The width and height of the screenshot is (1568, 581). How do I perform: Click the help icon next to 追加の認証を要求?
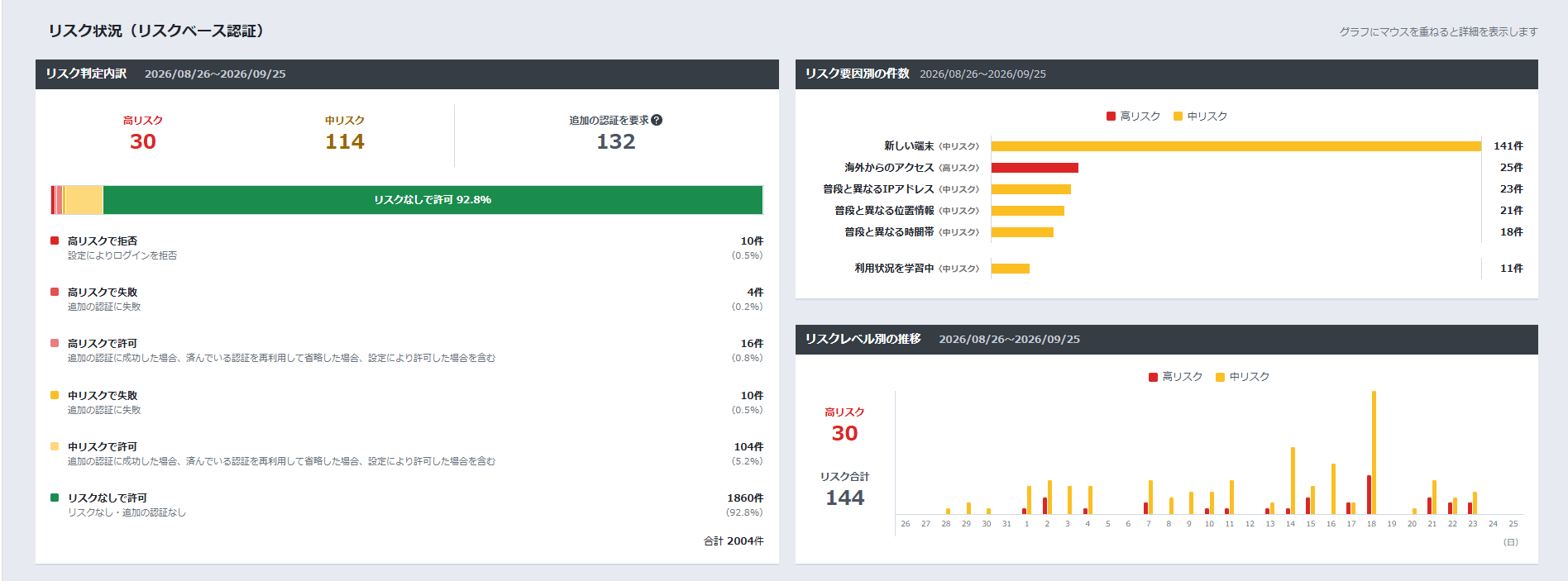click(x=657, y=120)
